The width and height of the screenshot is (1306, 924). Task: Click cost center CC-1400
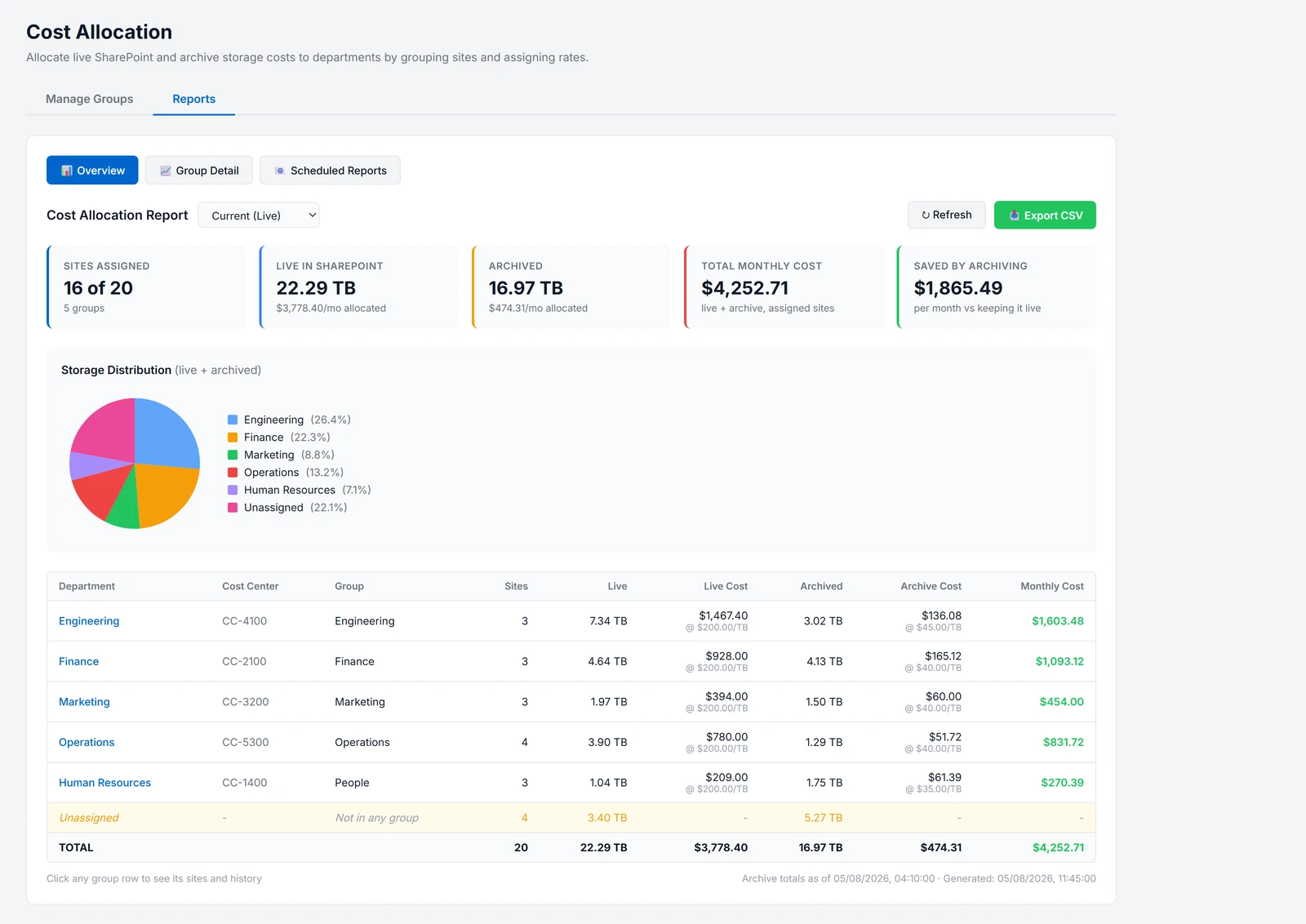click(x=245, y=783)
